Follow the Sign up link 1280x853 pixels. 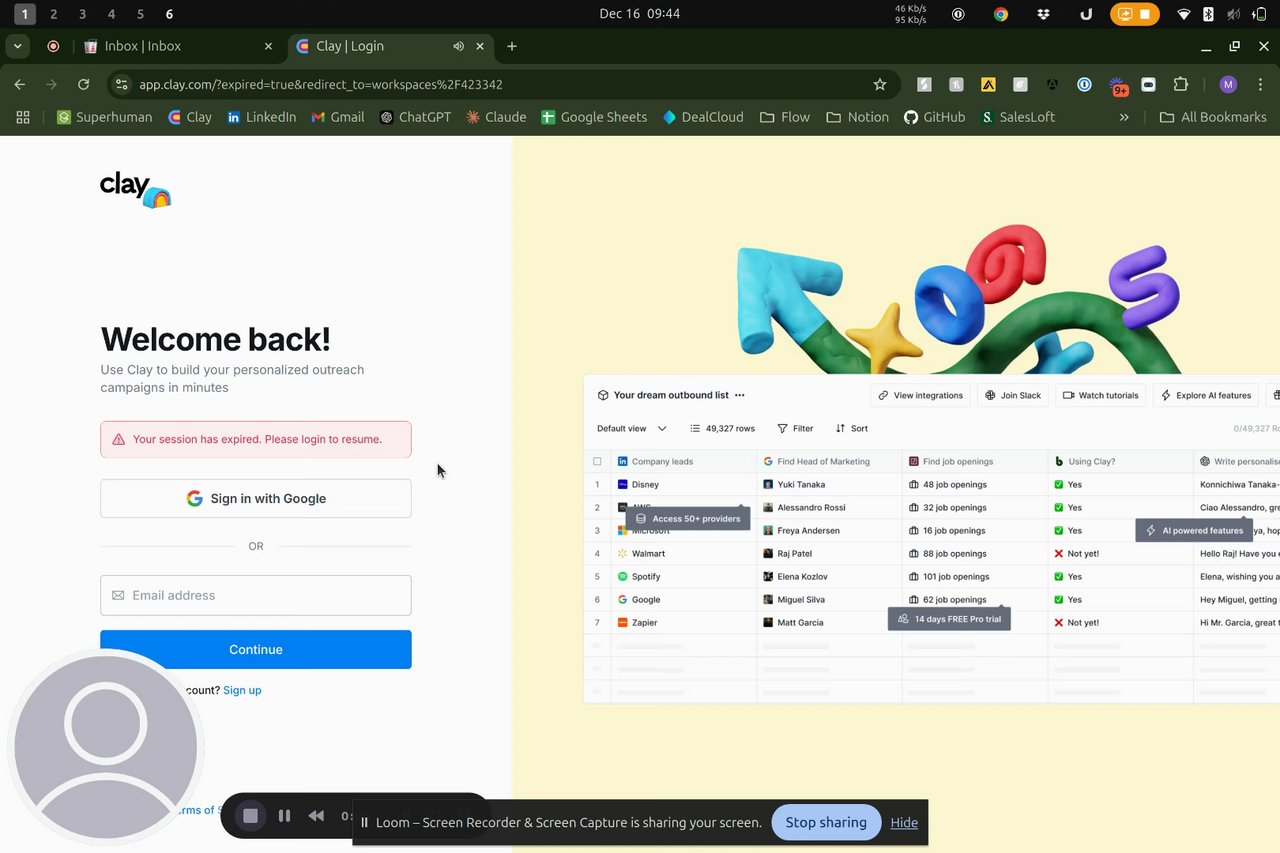[242, 690]
